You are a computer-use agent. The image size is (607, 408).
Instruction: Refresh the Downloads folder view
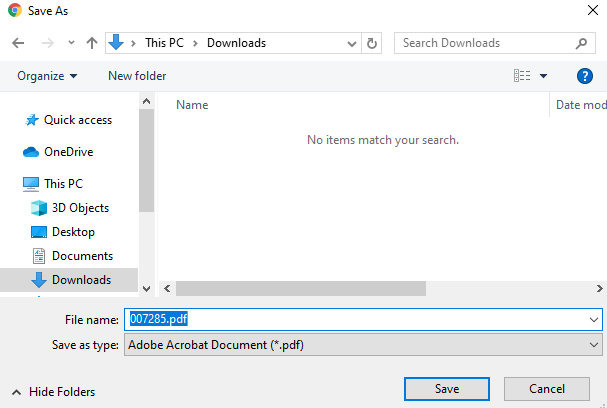click(x=372, y=43)
